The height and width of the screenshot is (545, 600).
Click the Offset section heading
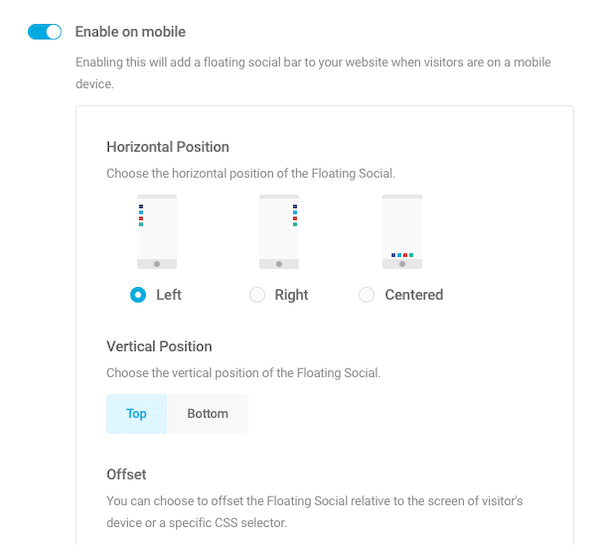pyautogui.click(x=126, y=474)
